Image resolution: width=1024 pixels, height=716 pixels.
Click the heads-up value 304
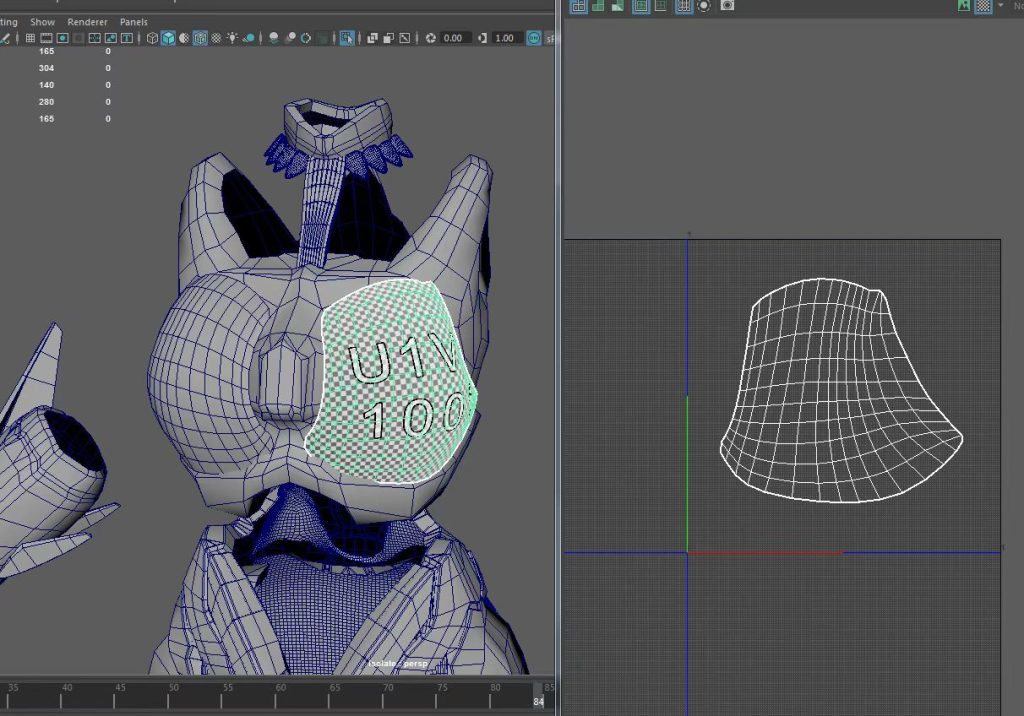[46, 68]
